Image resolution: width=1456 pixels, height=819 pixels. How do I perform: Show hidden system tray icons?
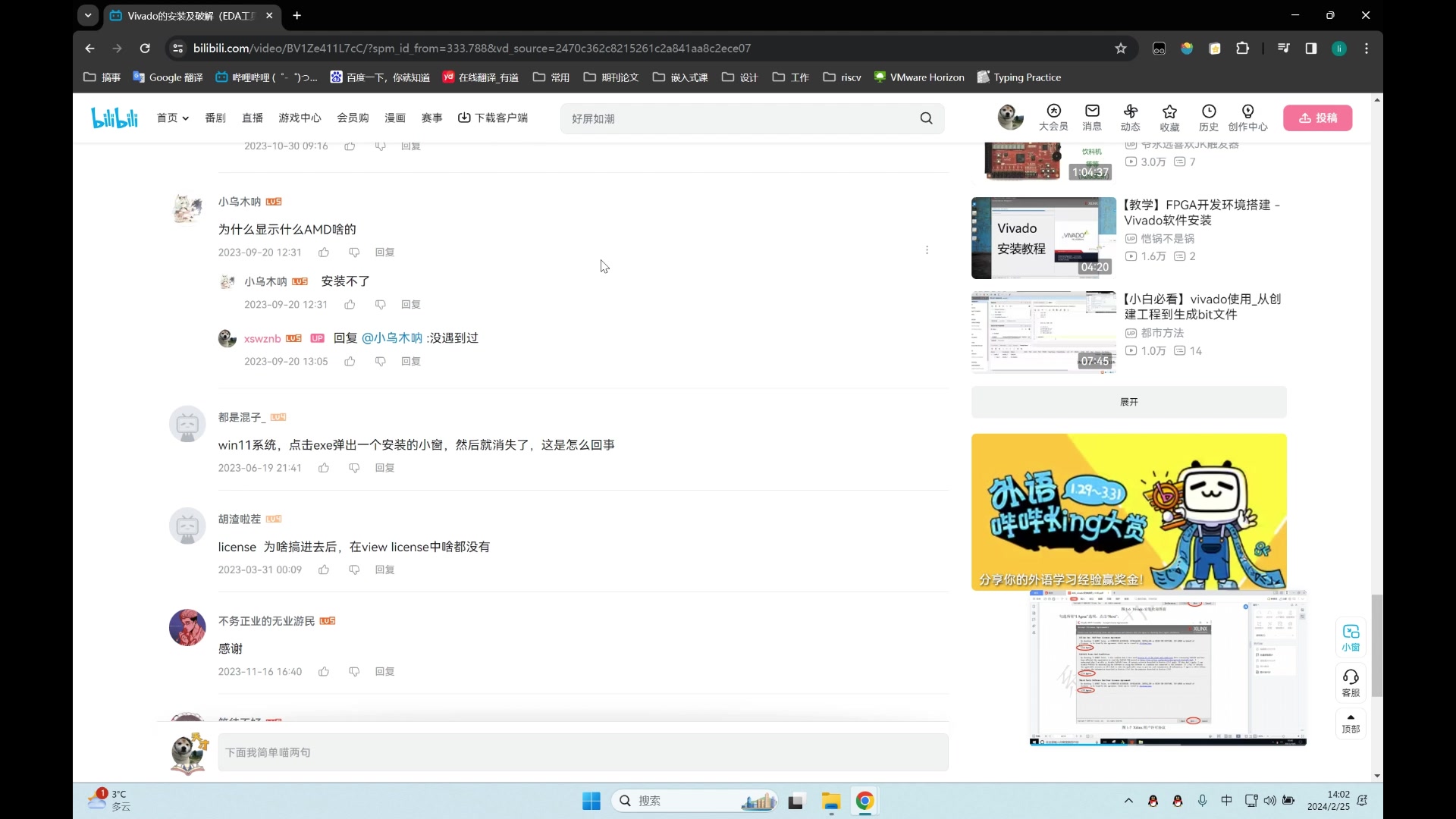tap(1128, 801)
